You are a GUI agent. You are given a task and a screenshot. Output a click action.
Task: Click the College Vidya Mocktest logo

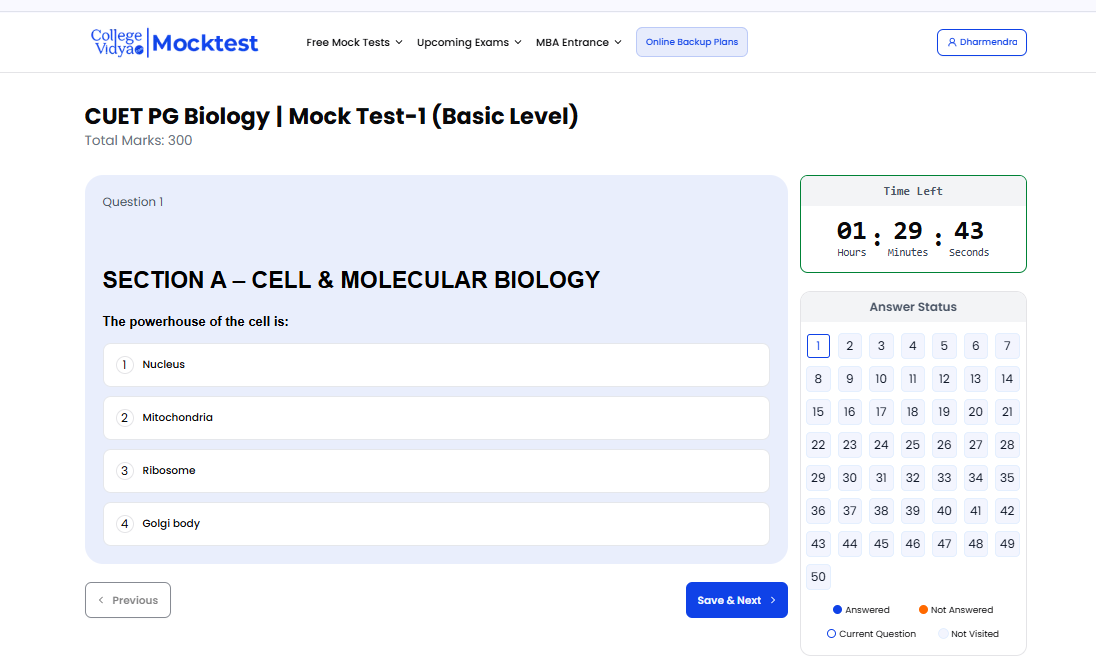[x=174, y=42]
